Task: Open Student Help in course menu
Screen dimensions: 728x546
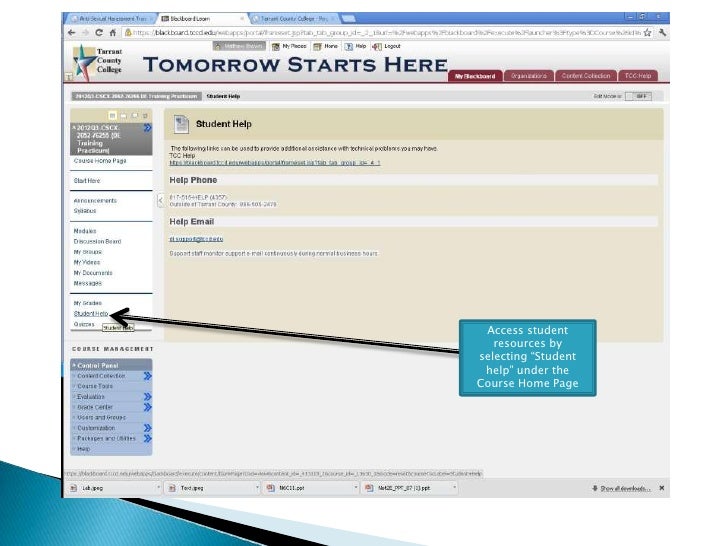Action: coord(91,314)
